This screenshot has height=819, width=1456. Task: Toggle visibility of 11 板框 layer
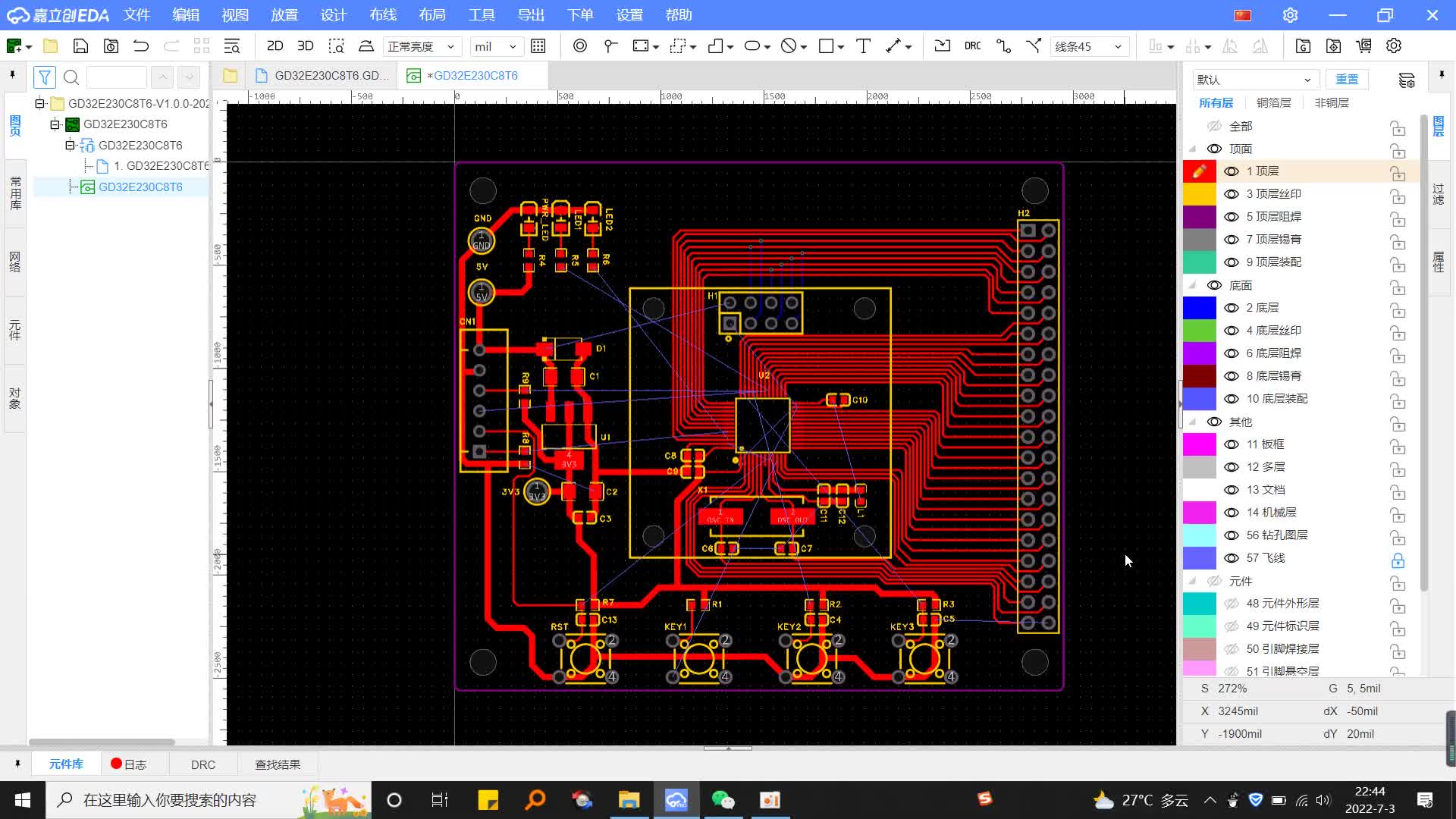(1232, 444)
